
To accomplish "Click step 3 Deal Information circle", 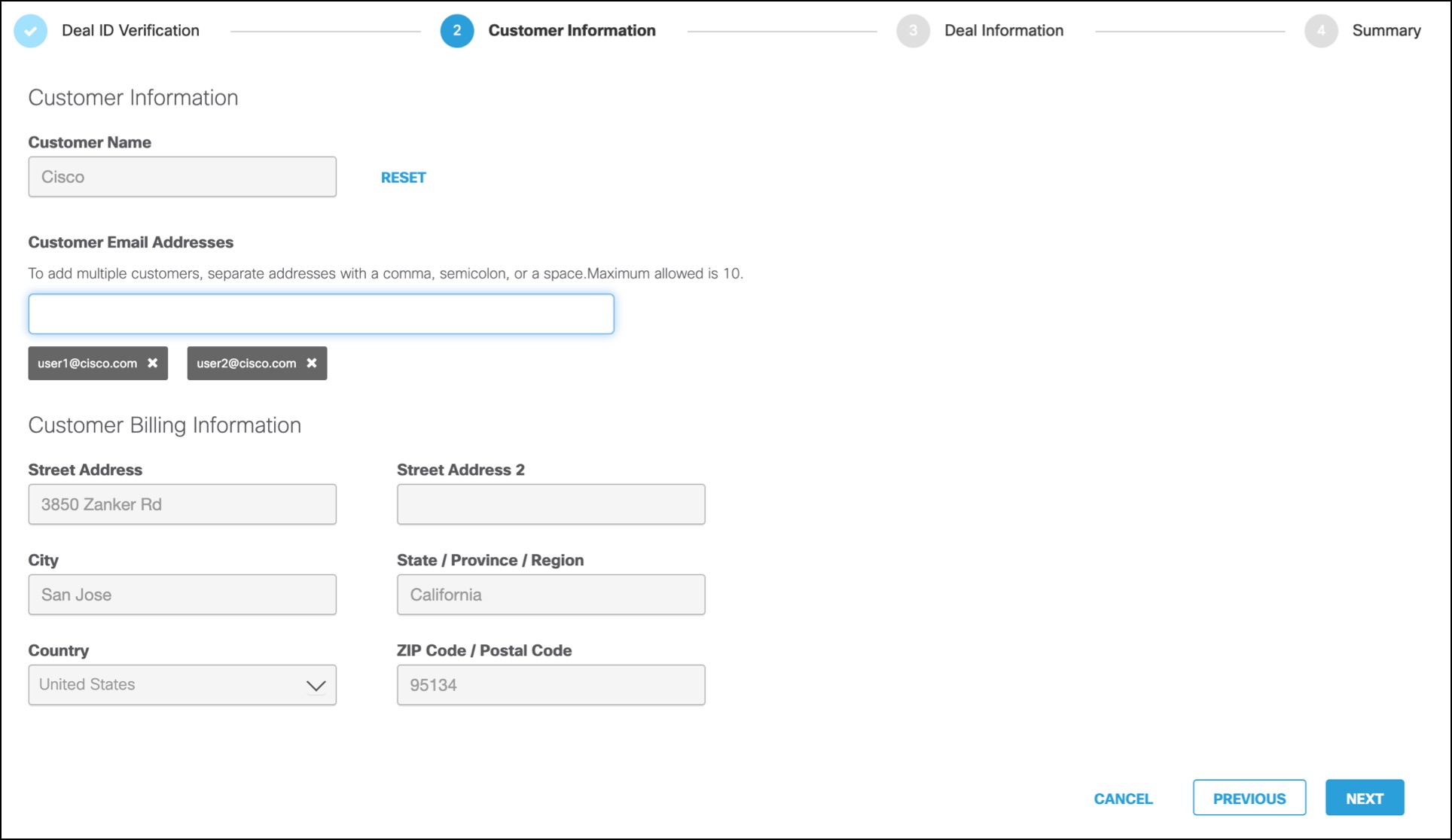I will point(913,31).
